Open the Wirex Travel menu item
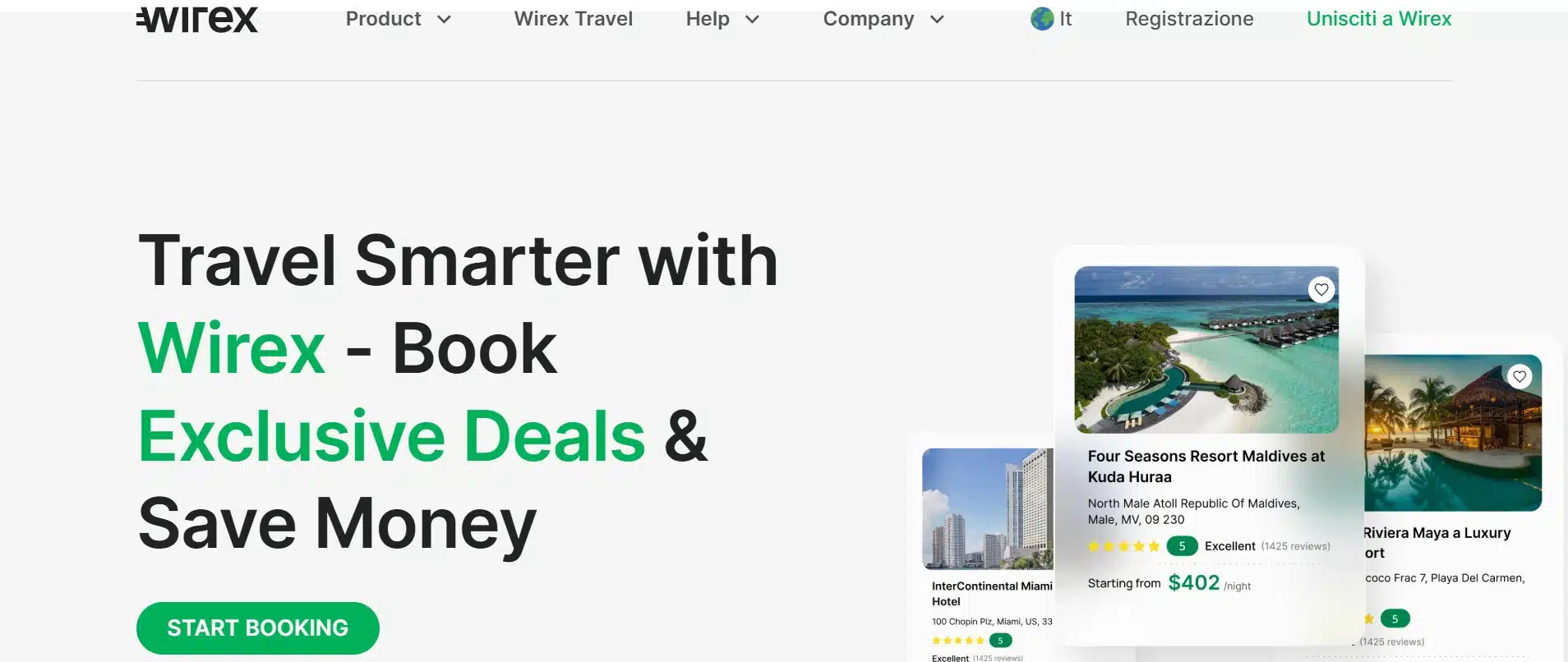 574,18
